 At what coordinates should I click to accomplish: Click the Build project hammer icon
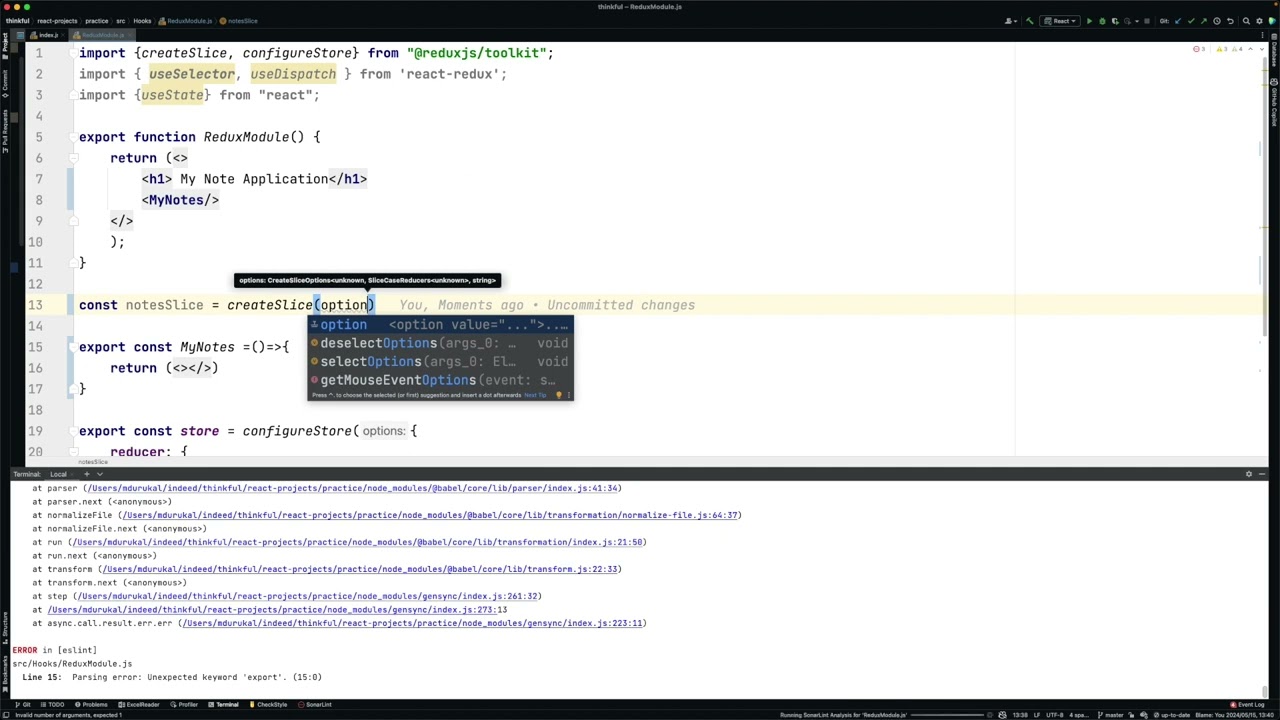pyautogui.click(x=1029, y=21)
